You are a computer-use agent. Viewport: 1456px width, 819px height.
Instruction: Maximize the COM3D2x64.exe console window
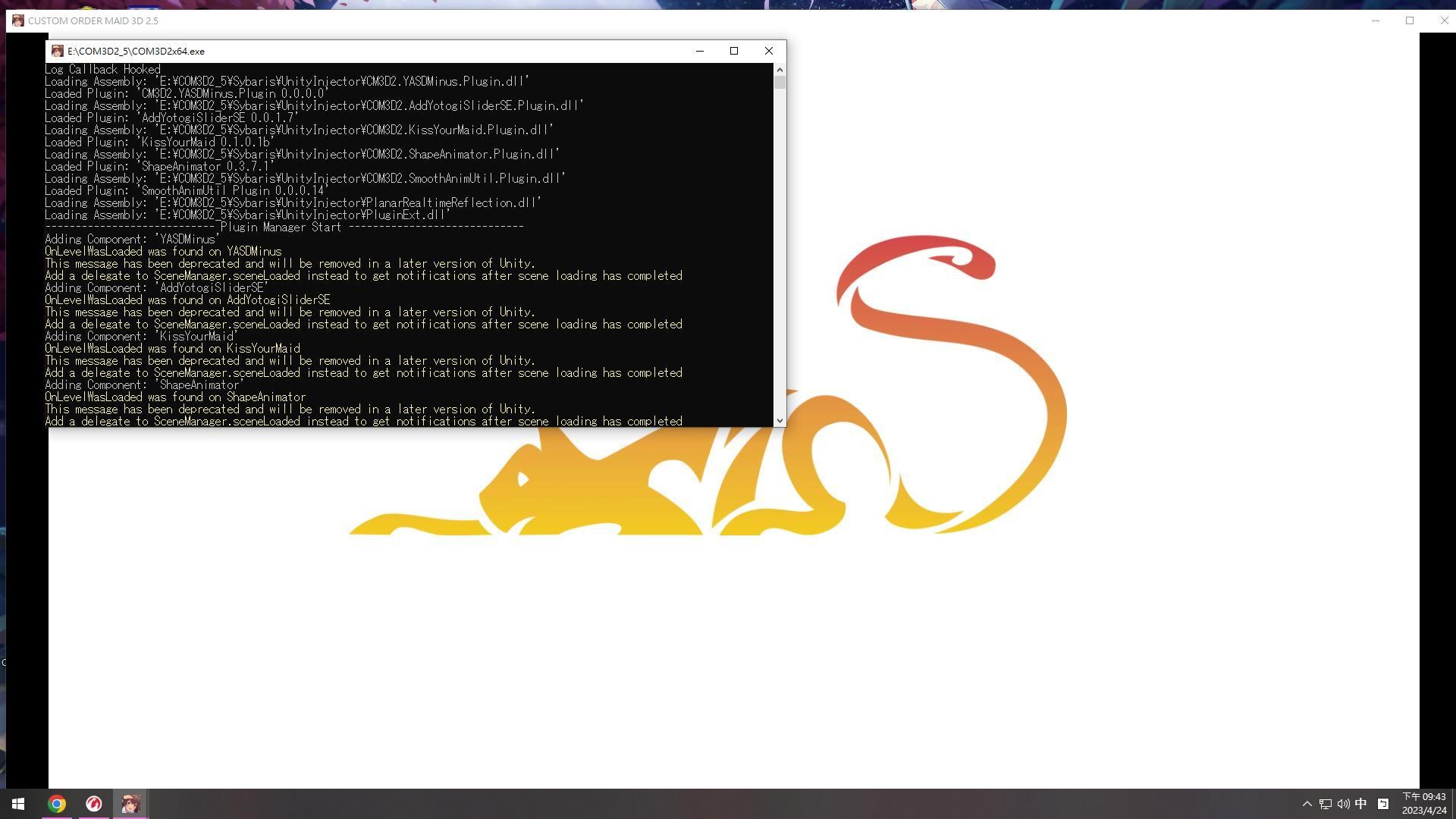(733, 51)
